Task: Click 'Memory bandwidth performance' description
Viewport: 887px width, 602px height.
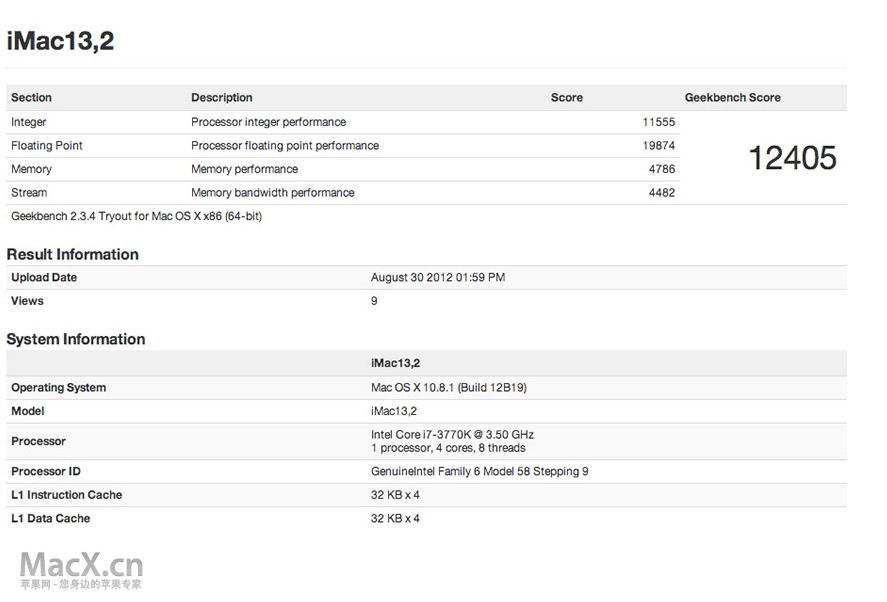Action: coord(273,192)
